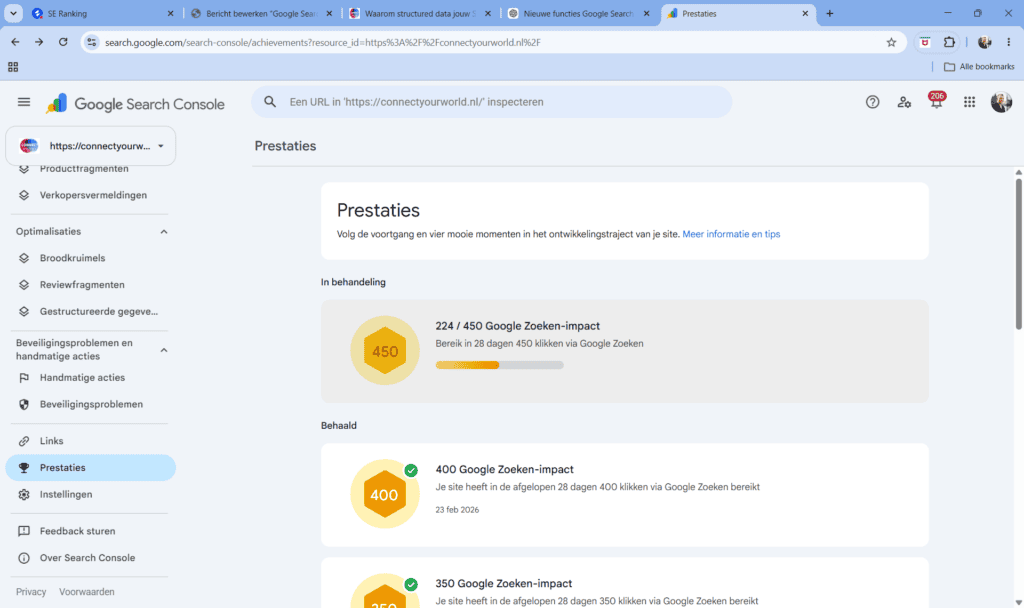Go forward to the next page
Screen dimensions: 1024x608
[x=39, y=42]
